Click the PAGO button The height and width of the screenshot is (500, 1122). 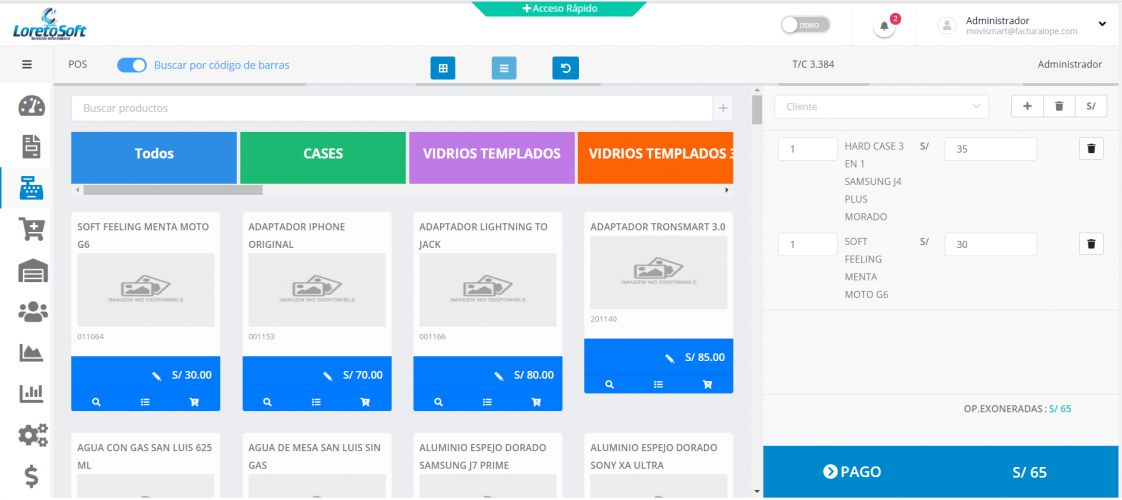[x=851, y=472]
